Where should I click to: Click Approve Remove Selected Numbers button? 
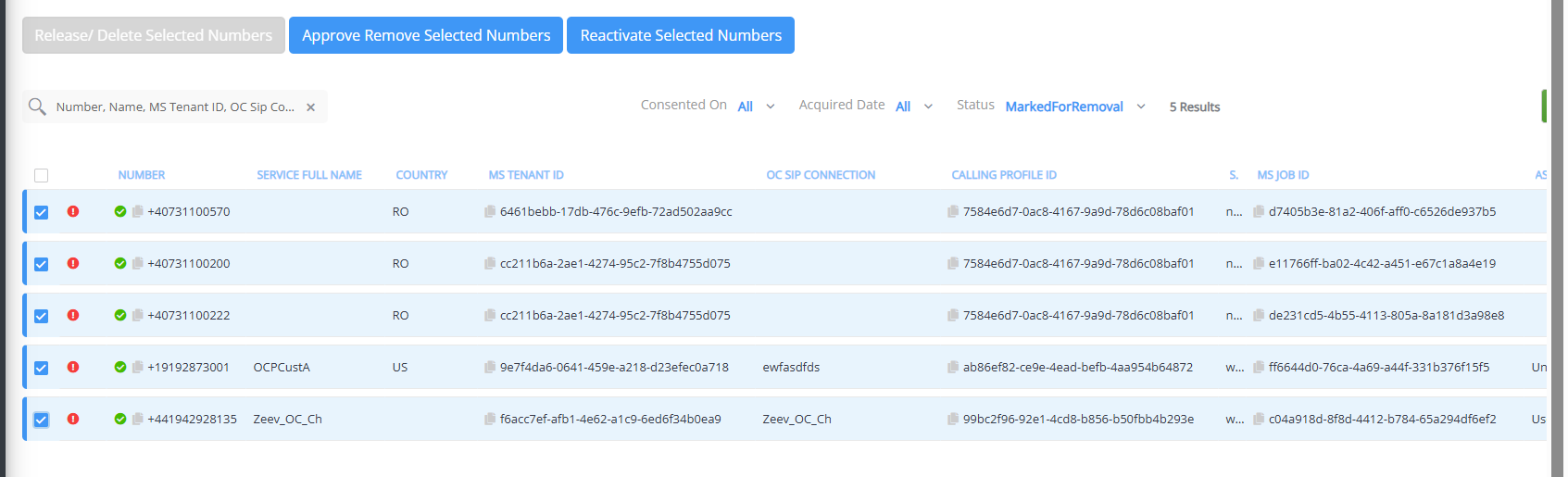point(426,35)
